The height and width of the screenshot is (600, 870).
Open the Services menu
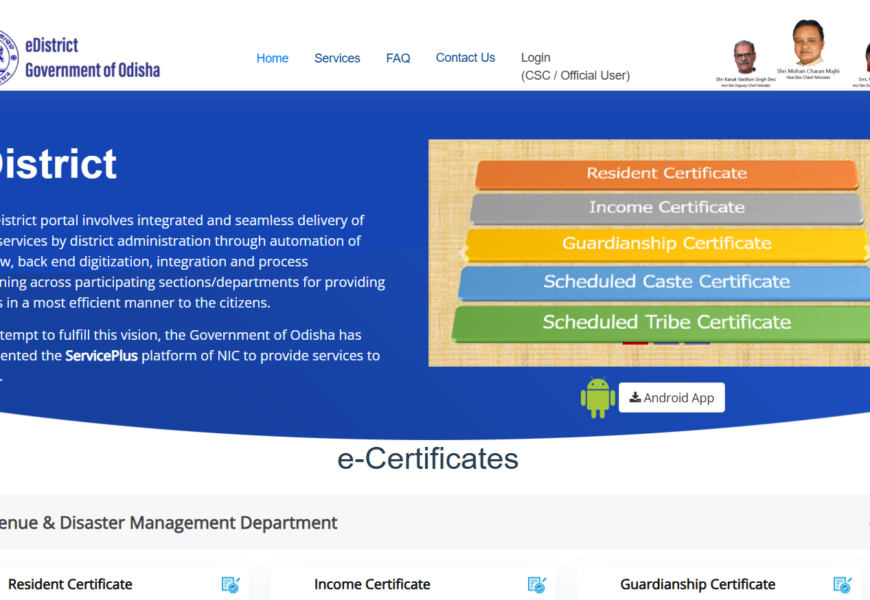click(337, 58)
